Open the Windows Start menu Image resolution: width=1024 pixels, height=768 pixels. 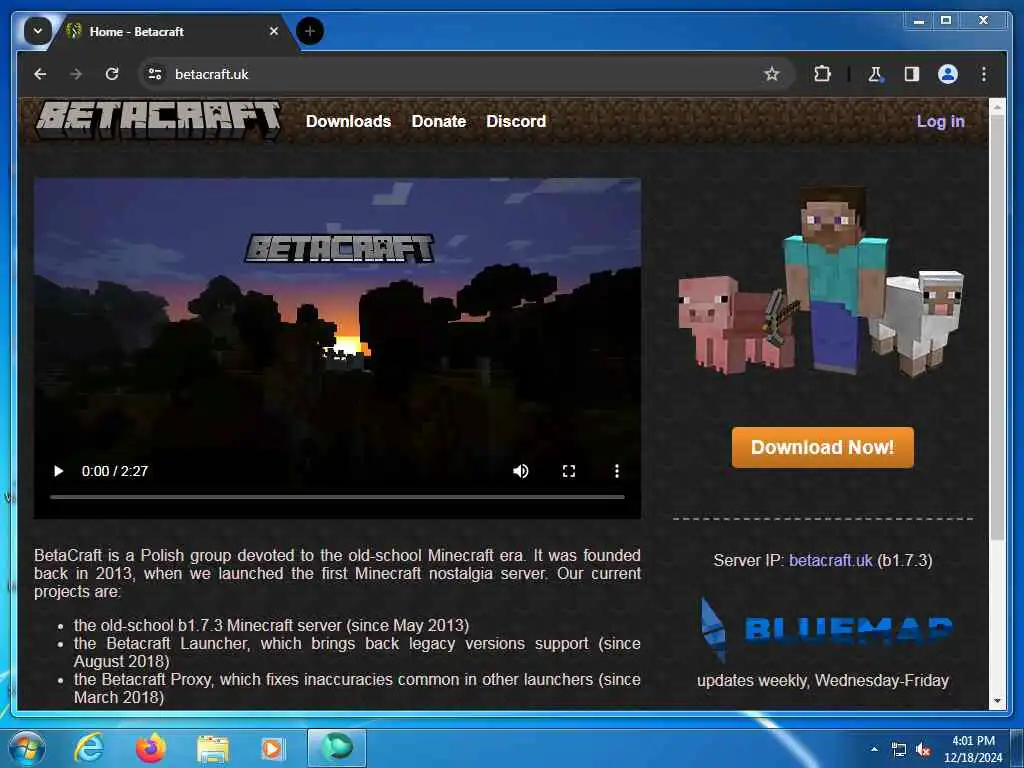coord(27,748)
